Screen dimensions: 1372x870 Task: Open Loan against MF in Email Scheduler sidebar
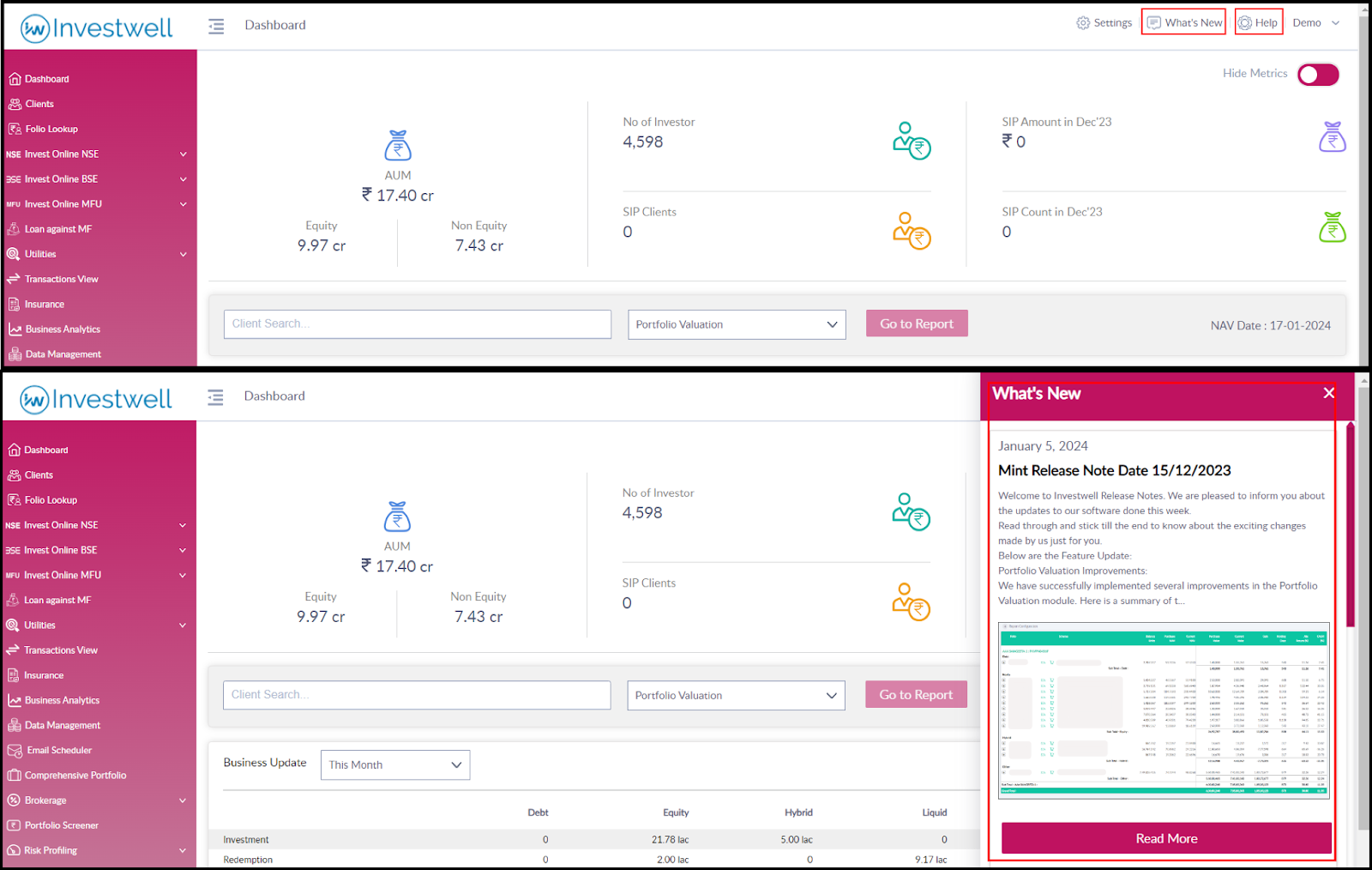coord(49,600)
